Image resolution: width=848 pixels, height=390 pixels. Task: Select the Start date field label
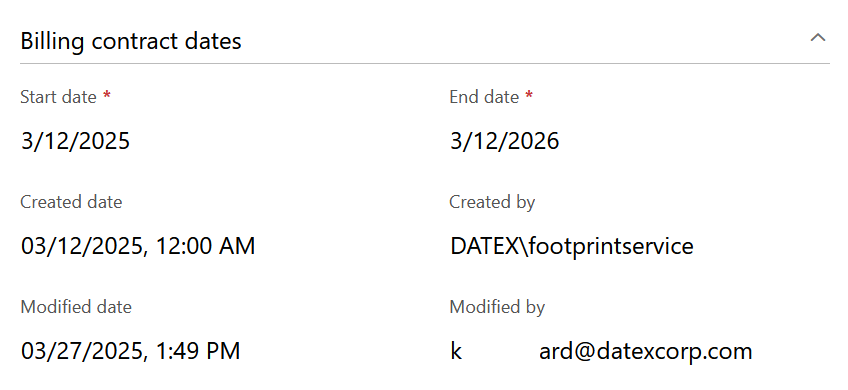pos(58,97)
